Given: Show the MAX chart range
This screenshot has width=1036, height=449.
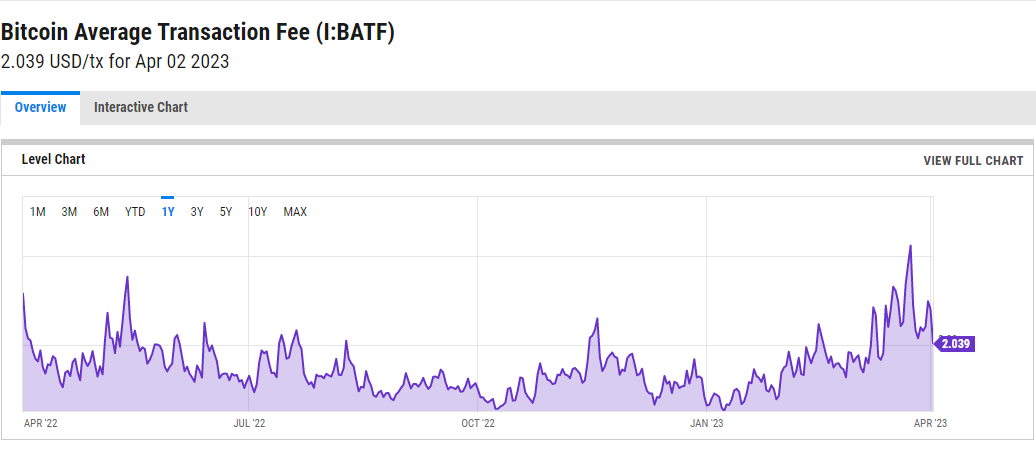Looking at the screenshot, I should (x=295, y=212).
